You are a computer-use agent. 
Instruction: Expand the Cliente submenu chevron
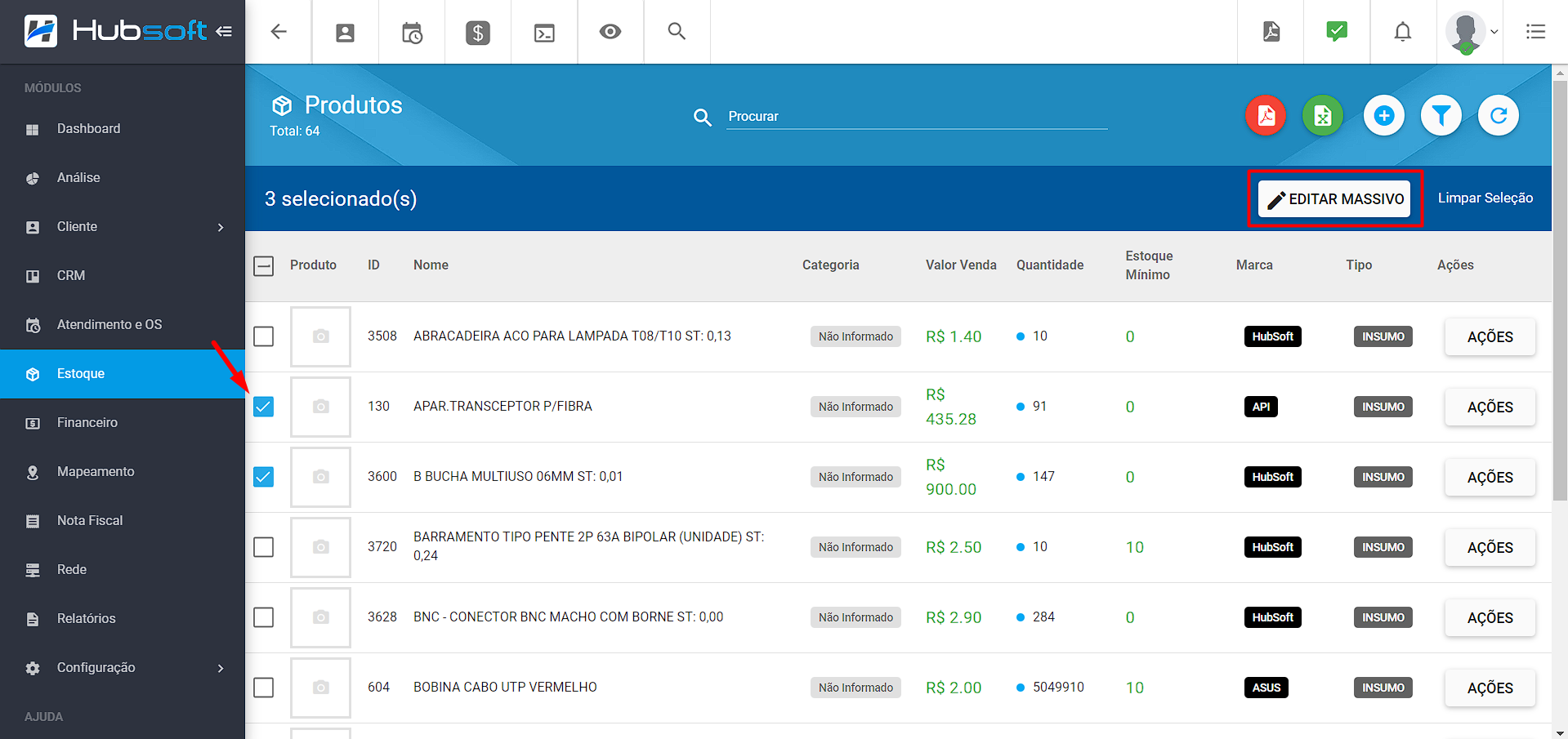tap(221, 227)
